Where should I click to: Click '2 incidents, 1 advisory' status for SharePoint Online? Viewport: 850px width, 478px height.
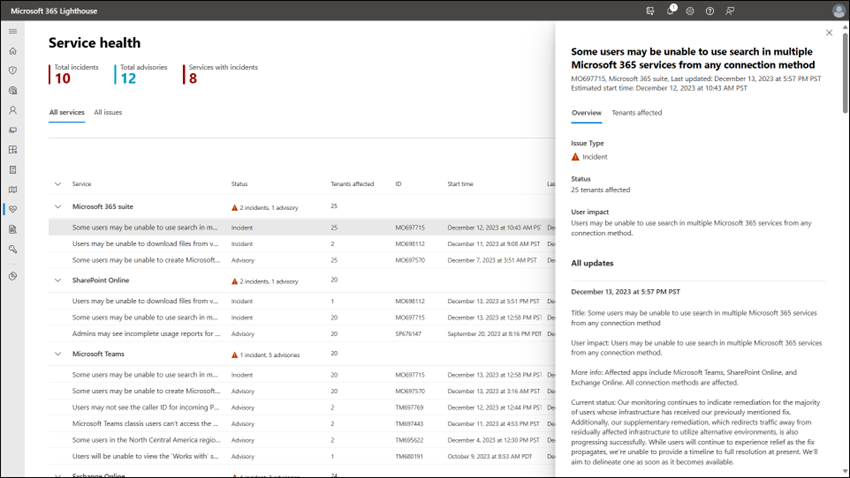pyautogui.click(x=265, y=281)
